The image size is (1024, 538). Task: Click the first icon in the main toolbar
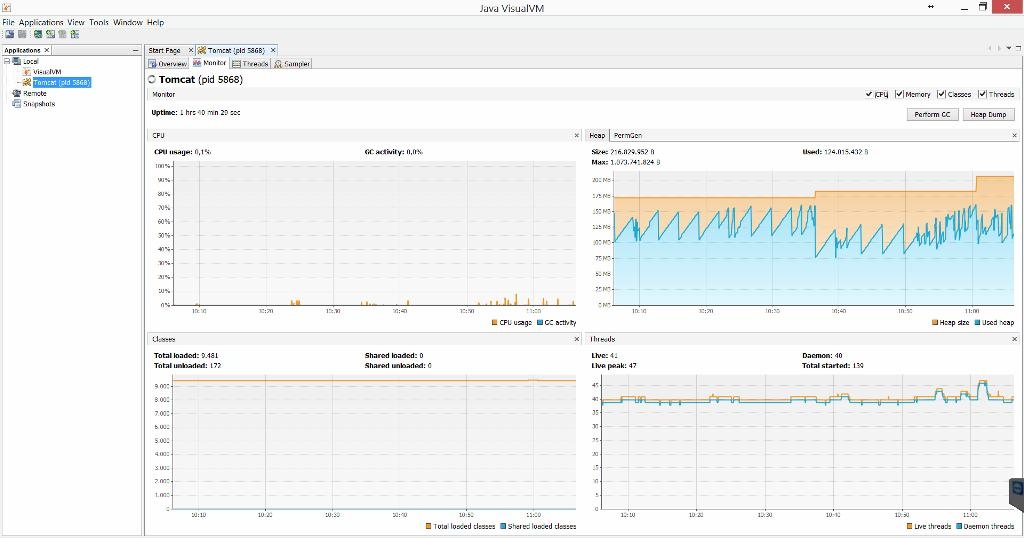[9, 34]
